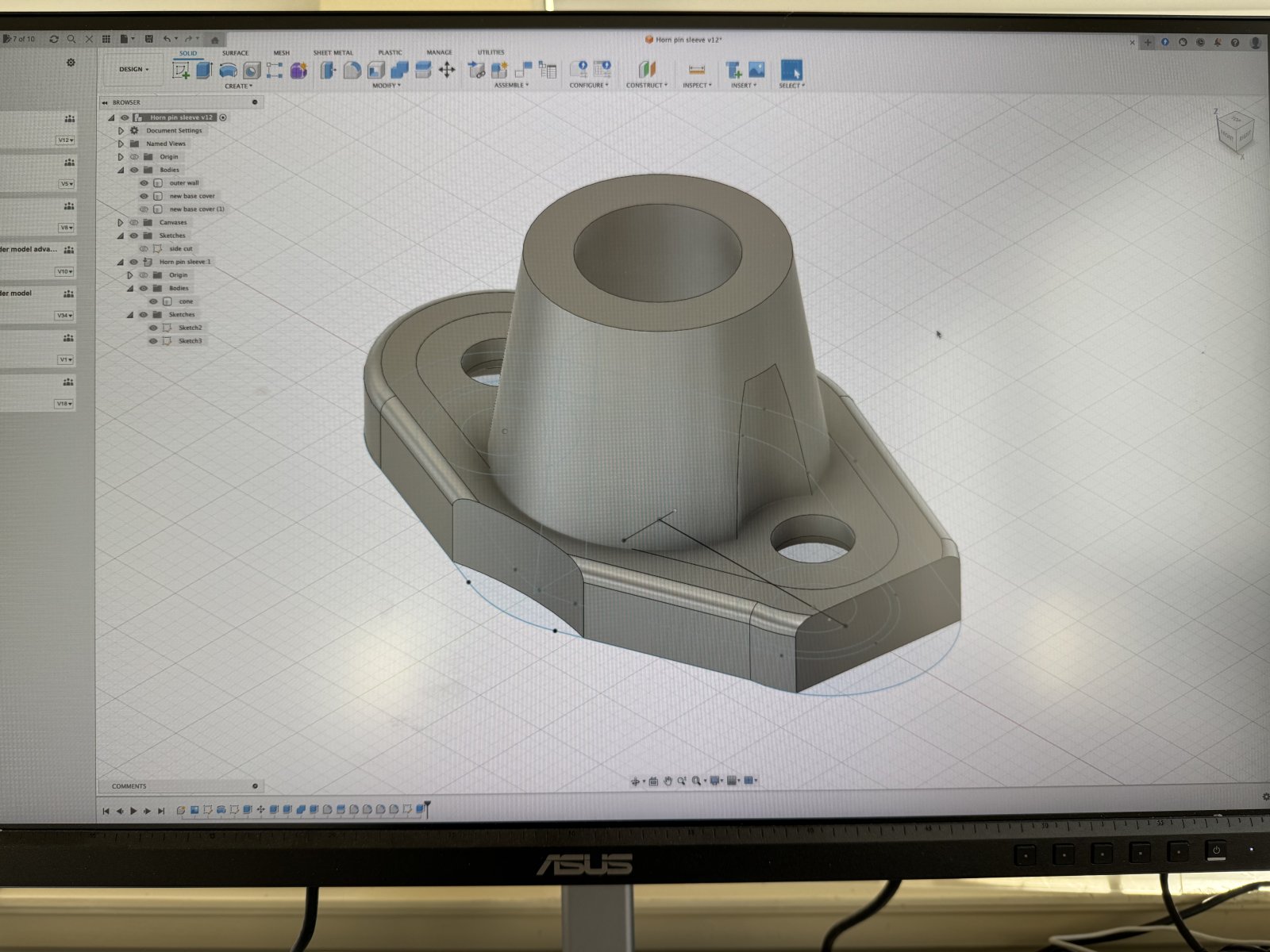Open the Measure tool under Inspect
1270x952 pixels.
696,70
